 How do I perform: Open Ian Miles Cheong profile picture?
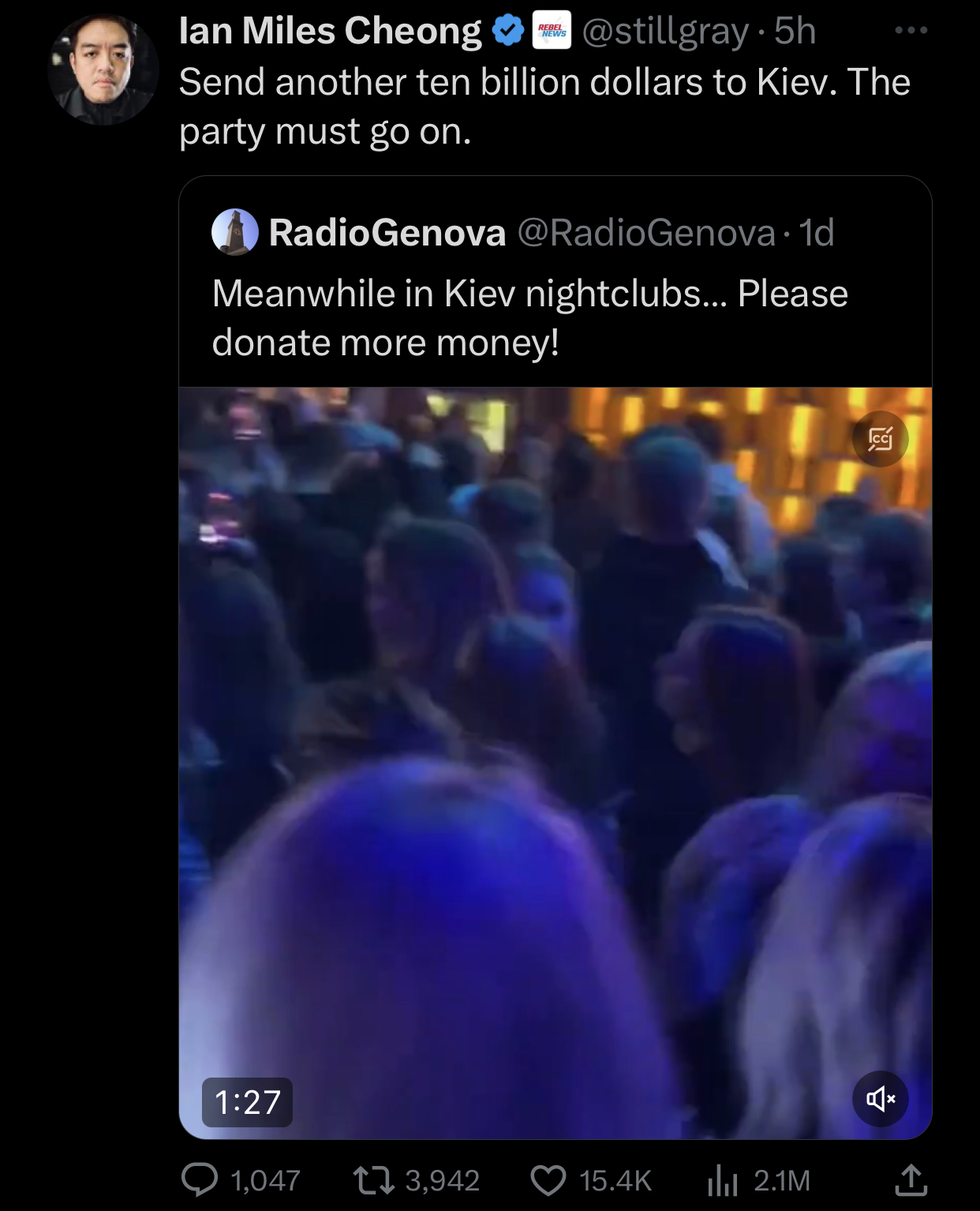tap(103, 69)
